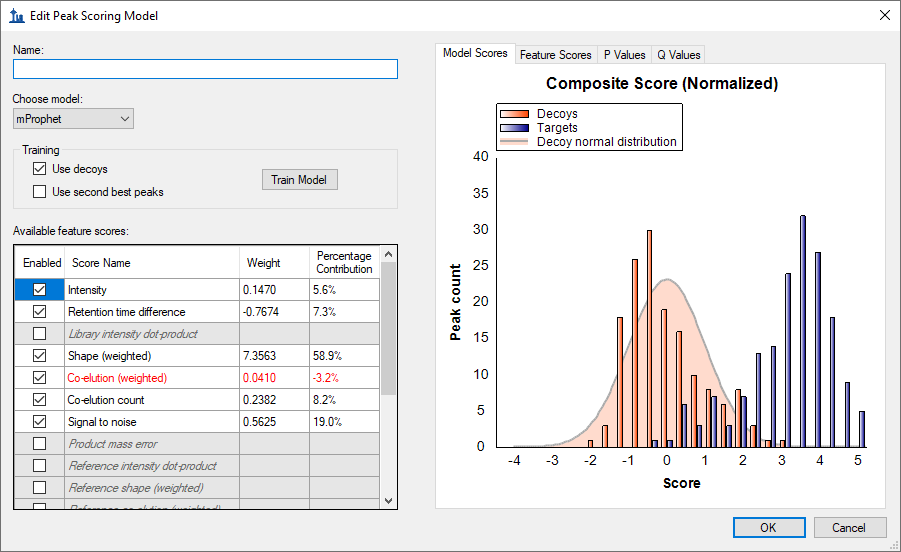Open the P Values tab
This screenshot has height=552, width=901.
point(624,55)
